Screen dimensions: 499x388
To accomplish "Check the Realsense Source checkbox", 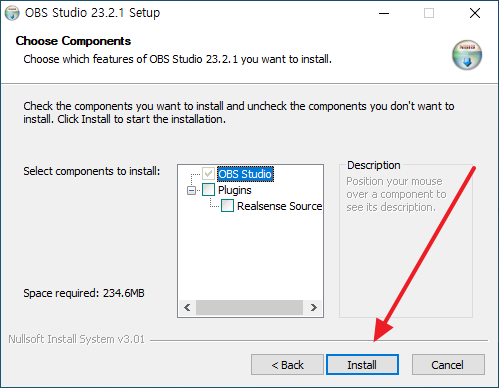I will coord(227,206).
